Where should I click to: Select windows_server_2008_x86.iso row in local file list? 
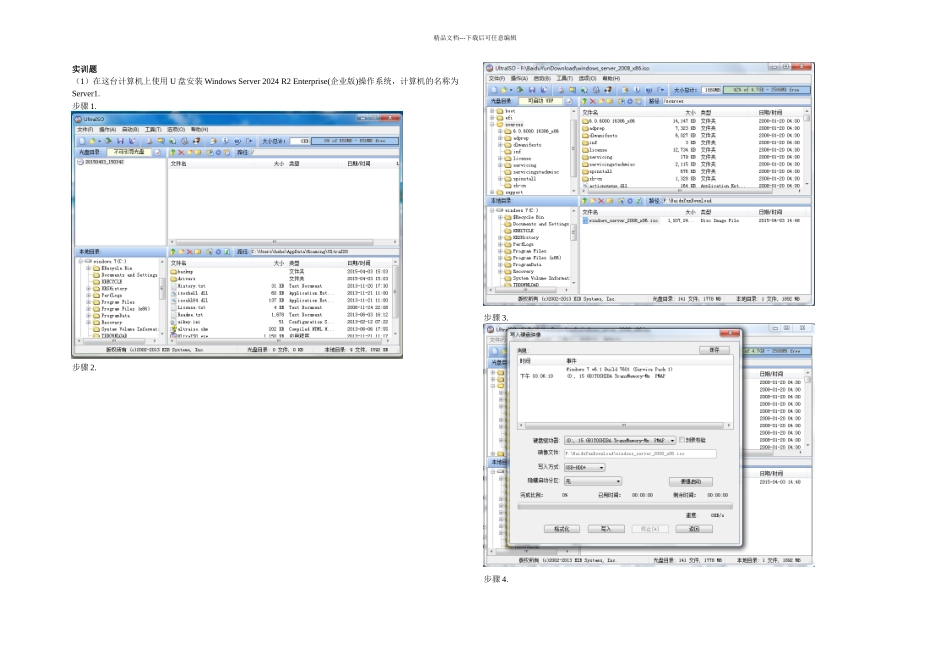(x=691, y=221)
